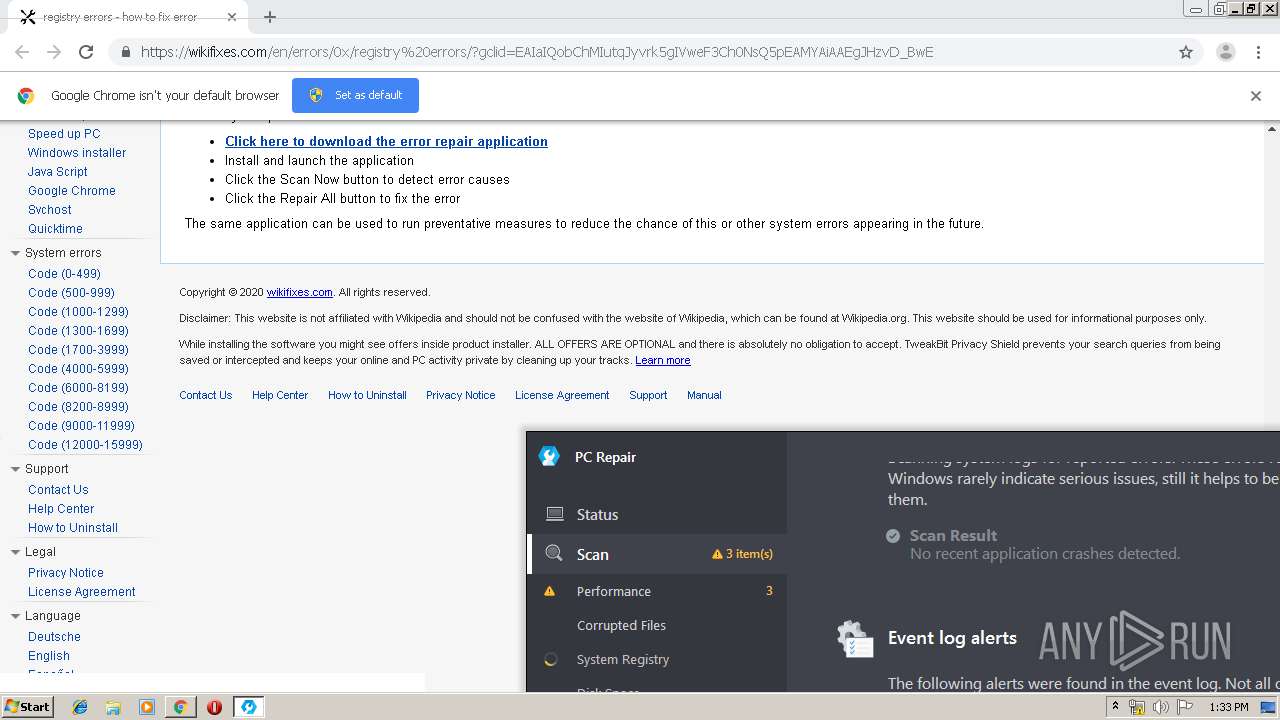
Task: Open error Code (6000-8199) link
Action: (78, 387)
